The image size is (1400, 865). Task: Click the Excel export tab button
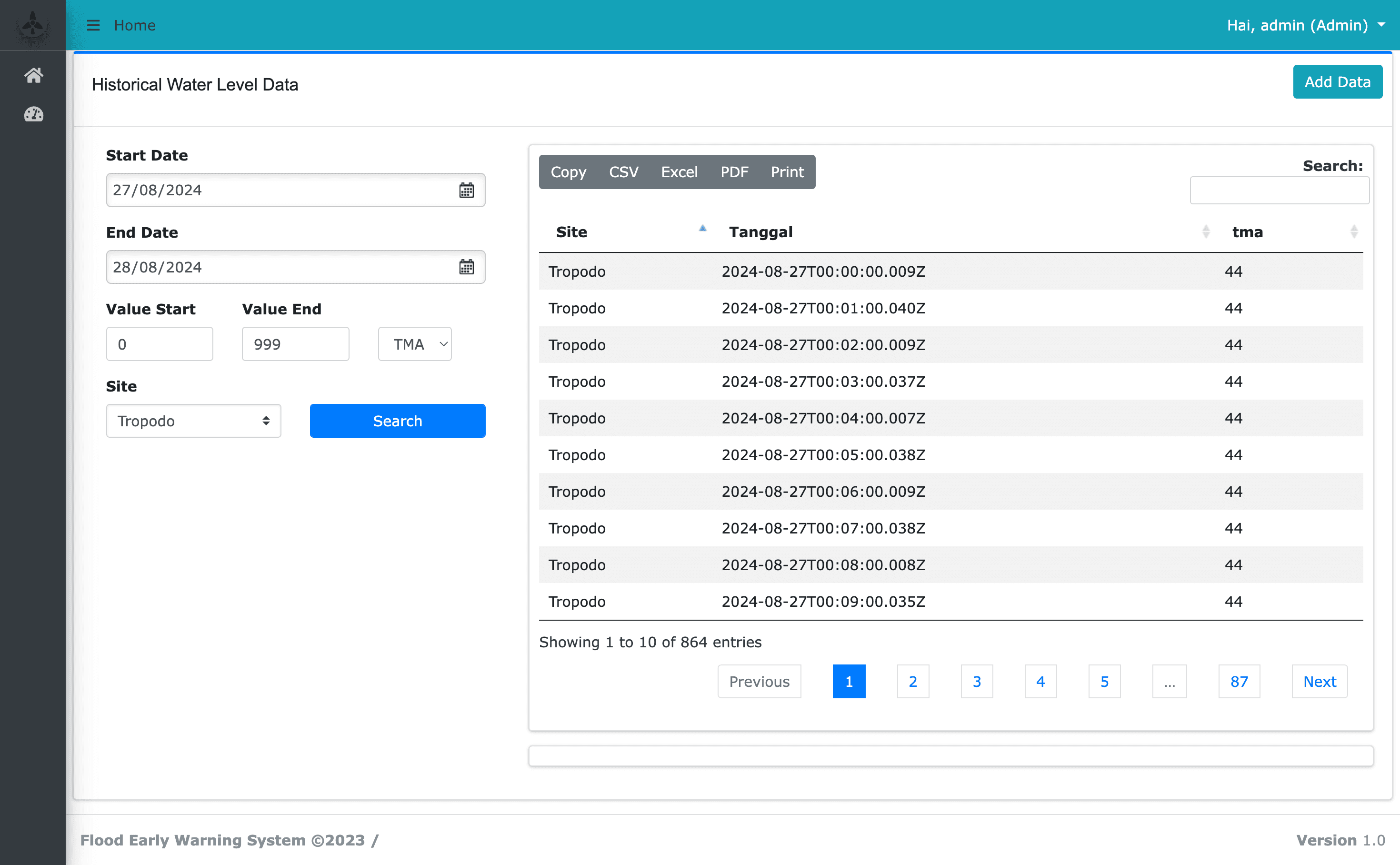679,172
